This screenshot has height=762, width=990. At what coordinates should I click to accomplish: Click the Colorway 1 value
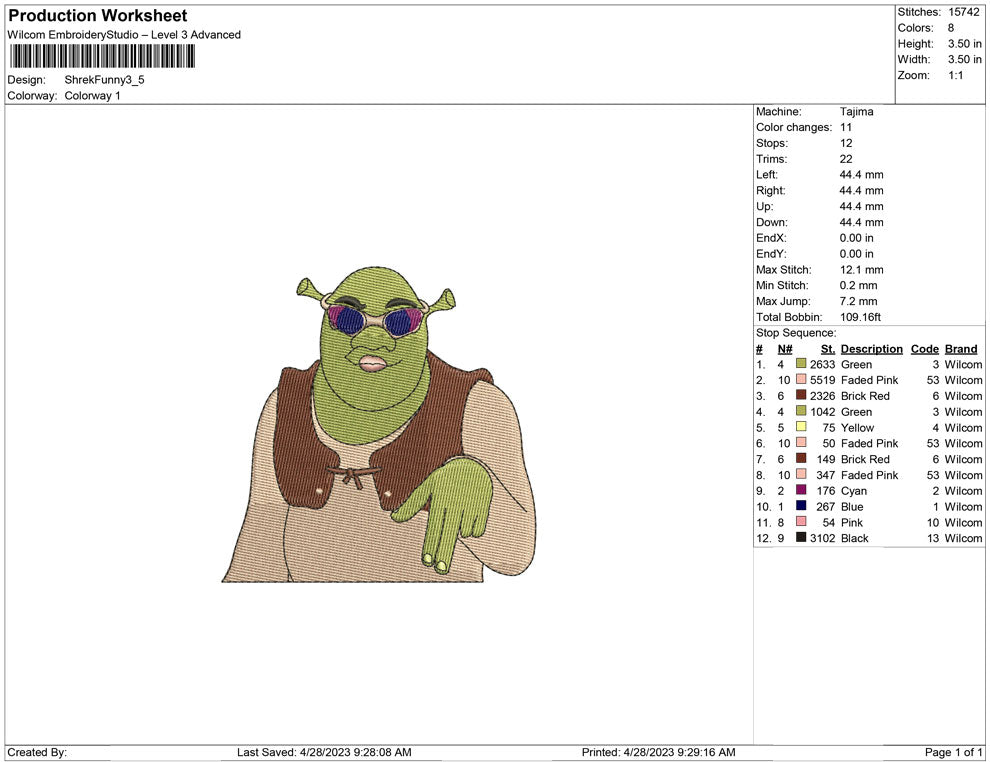pyautogui.click(x=92, y=96)
